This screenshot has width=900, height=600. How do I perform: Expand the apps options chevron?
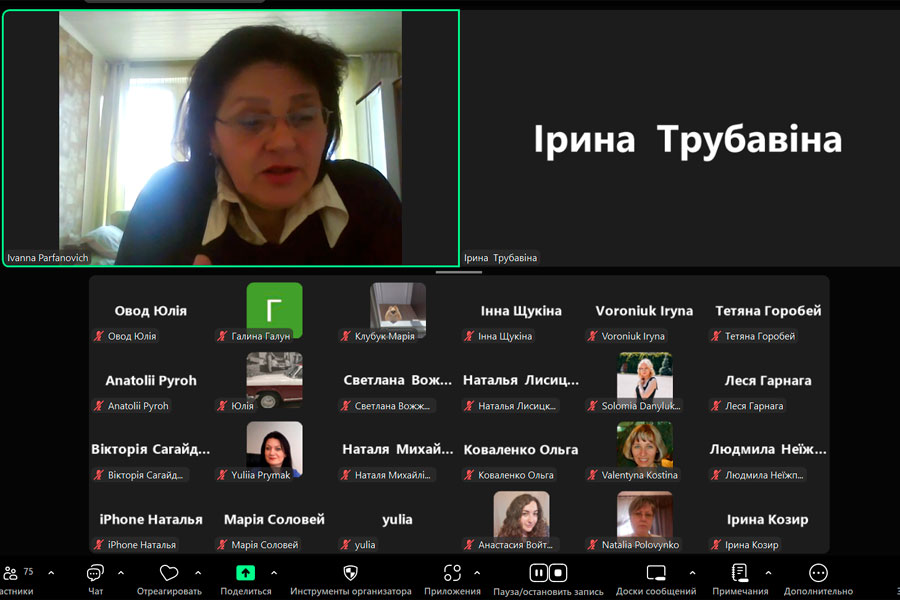pyautogui.click(x=477, y=572)
